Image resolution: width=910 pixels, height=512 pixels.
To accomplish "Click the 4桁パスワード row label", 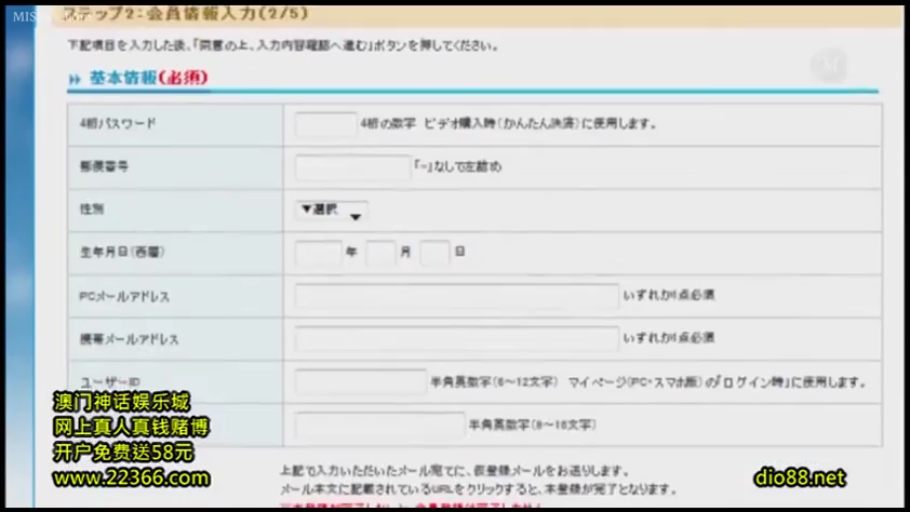I will point(118,124).
